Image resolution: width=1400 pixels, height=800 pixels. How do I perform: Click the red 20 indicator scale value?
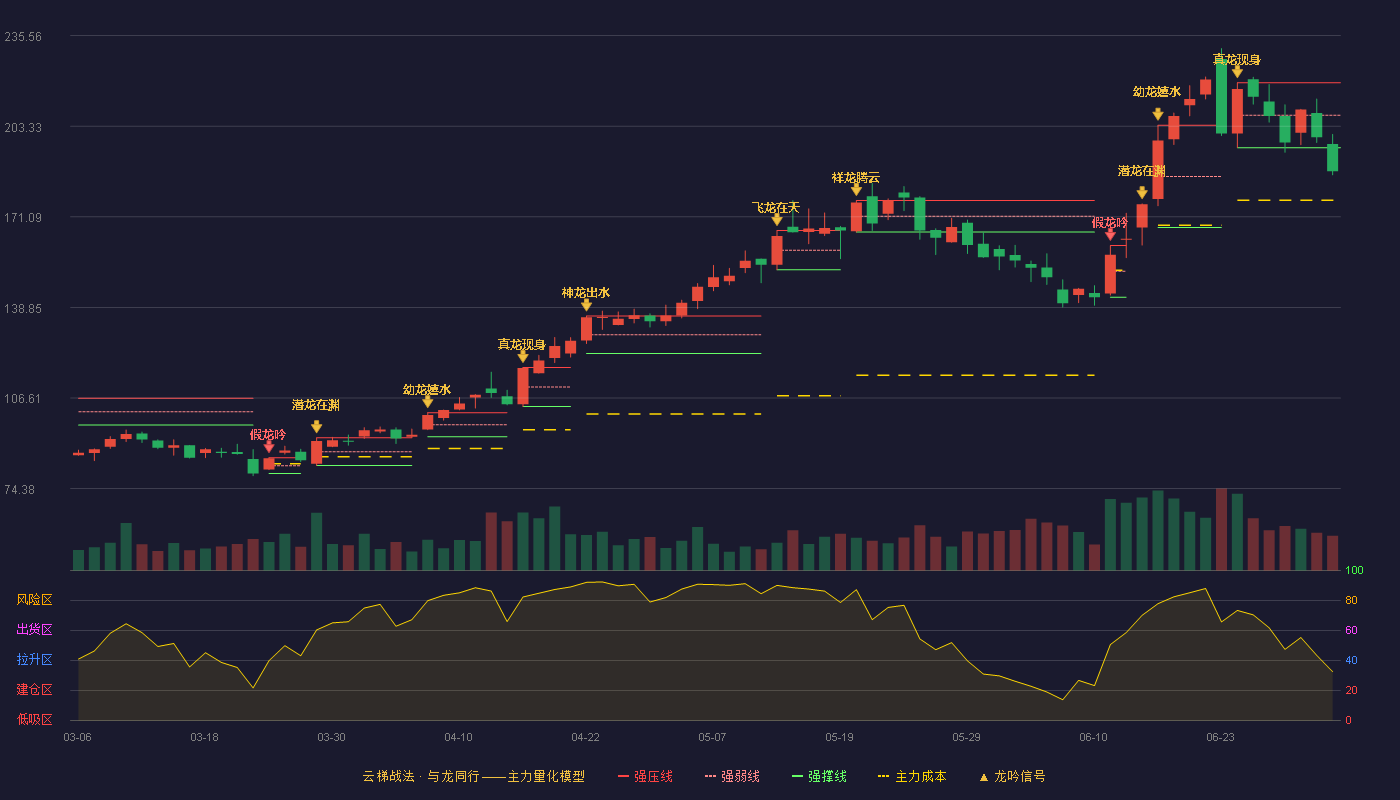1351,691
